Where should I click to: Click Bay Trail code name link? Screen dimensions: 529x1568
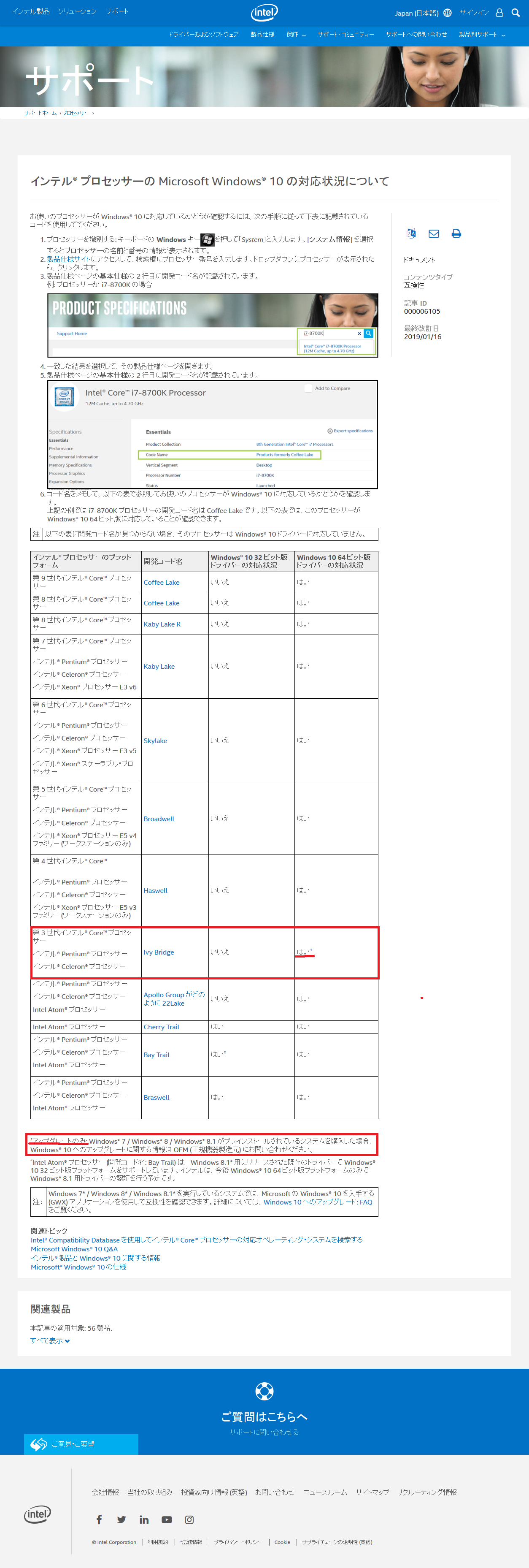156,1055
